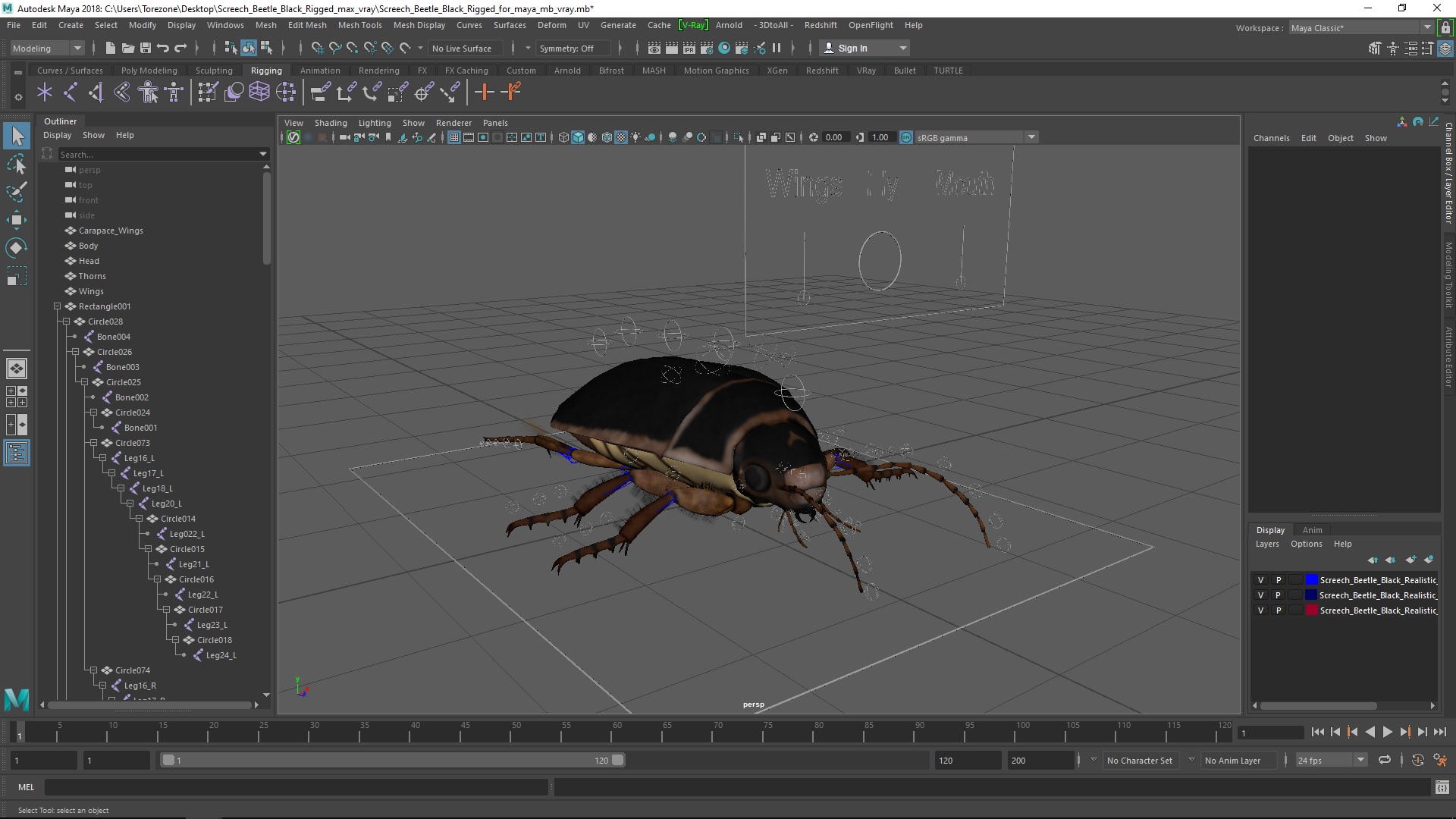
Task: Toggle the view color management button
Action: 906,137
